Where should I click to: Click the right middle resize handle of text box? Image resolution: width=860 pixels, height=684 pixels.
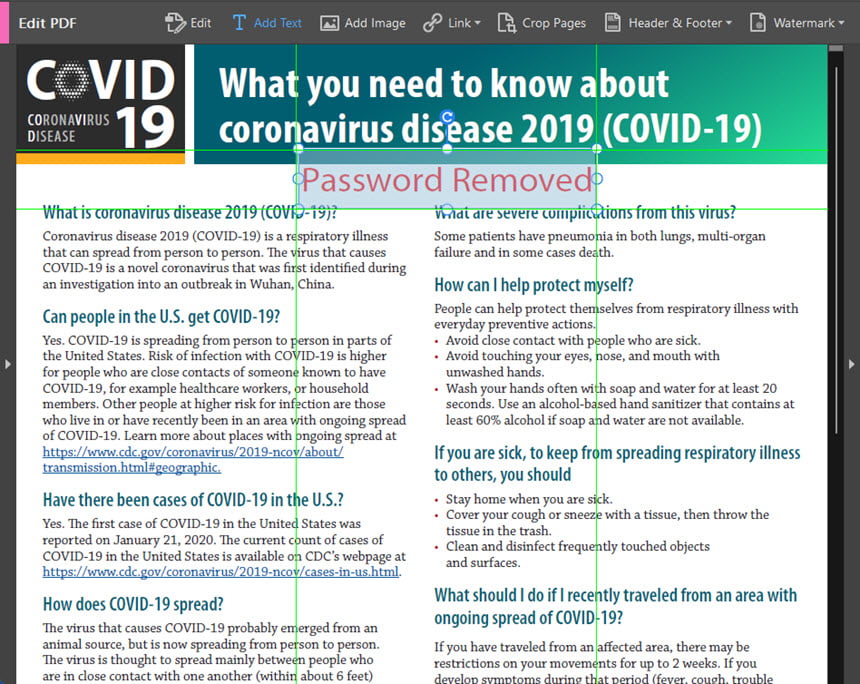[x=597, y=178]
